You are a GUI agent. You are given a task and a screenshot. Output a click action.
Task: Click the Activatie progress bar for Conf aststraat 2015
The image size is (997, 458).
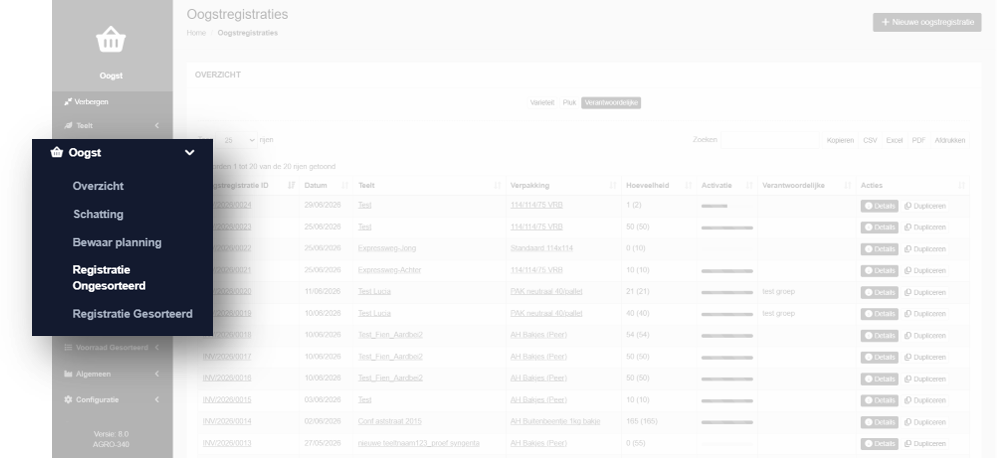(727, 422)
